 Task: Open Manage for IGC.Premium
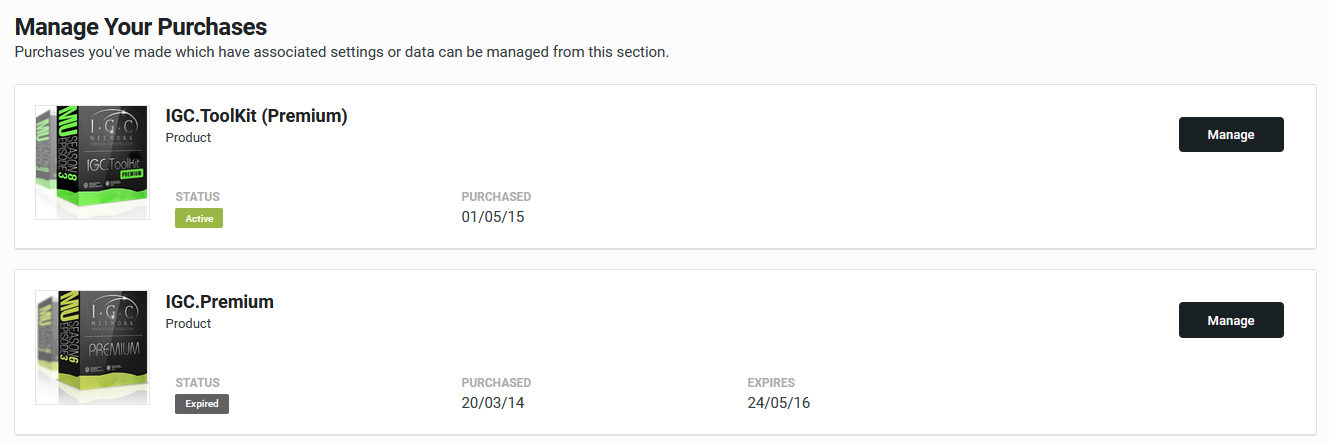(1231, 321)
